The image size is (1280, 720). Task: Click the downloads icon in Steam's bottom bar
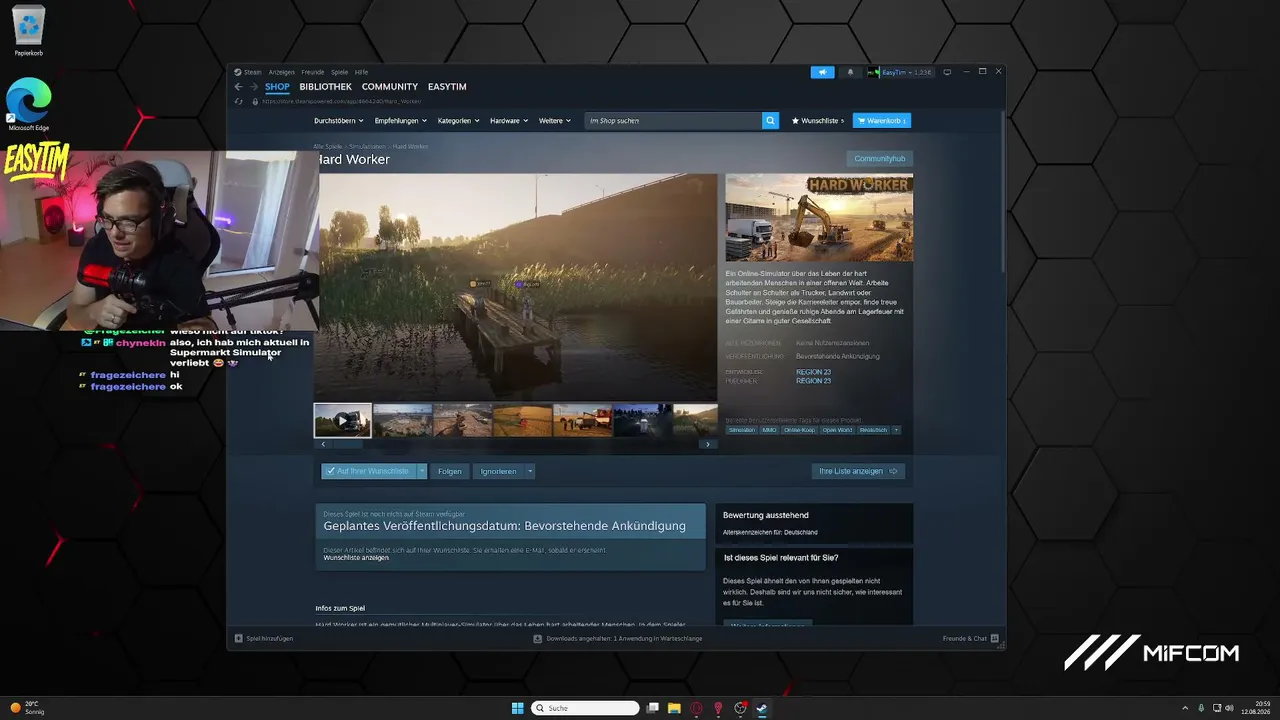[x=538, y=638]
